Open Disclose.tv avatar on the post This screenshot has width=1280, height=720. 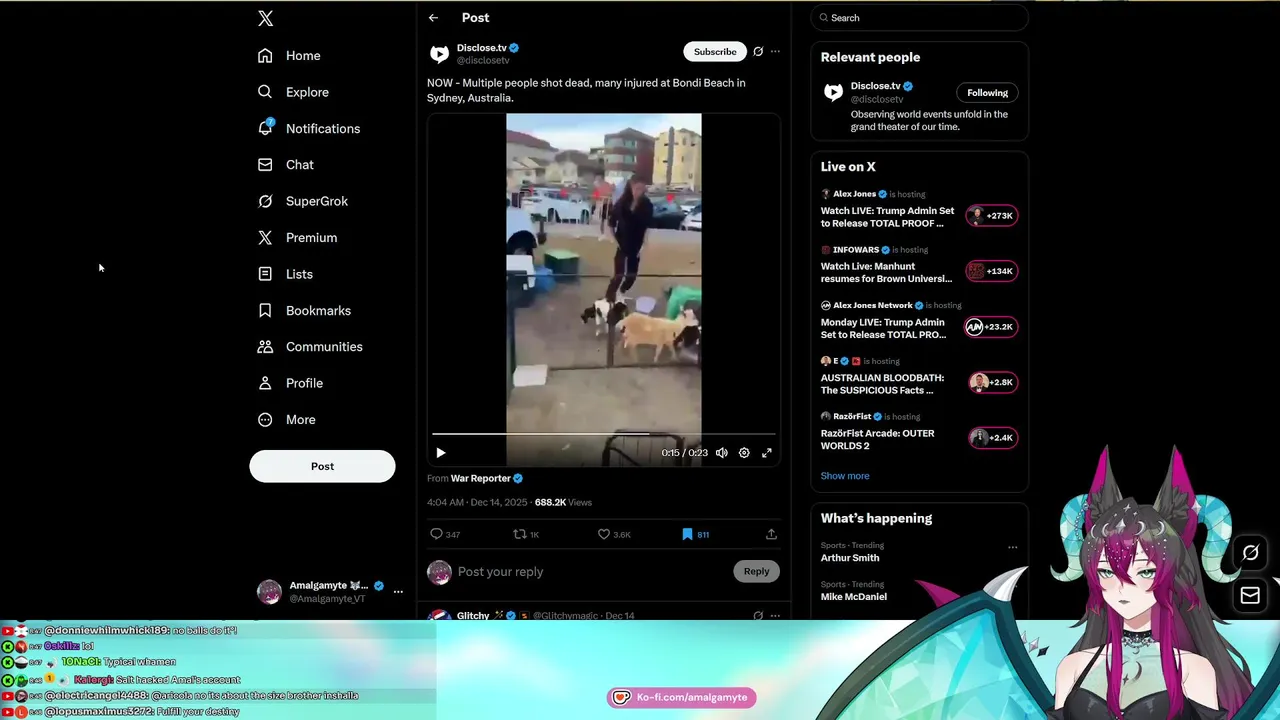pos(439,54)
